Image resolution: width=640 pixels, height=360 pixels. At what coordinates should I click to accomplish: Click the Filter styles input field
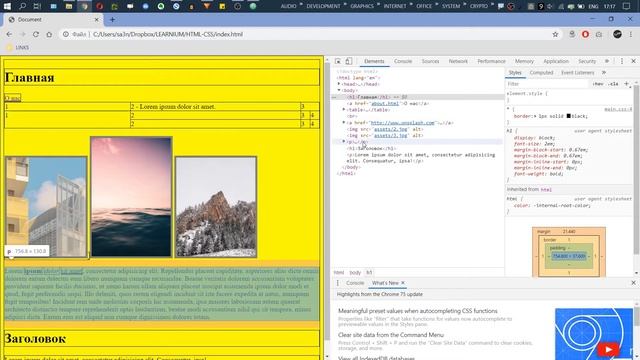point(547,84)
